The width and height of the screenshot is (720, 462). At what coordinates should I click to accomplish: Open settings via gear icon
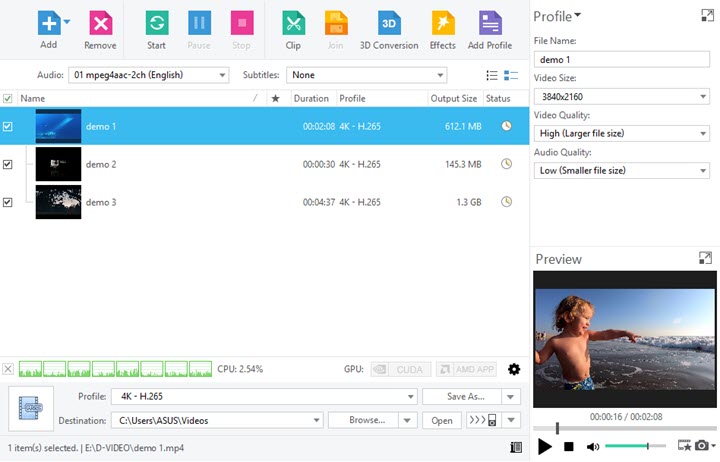point(514,369)
